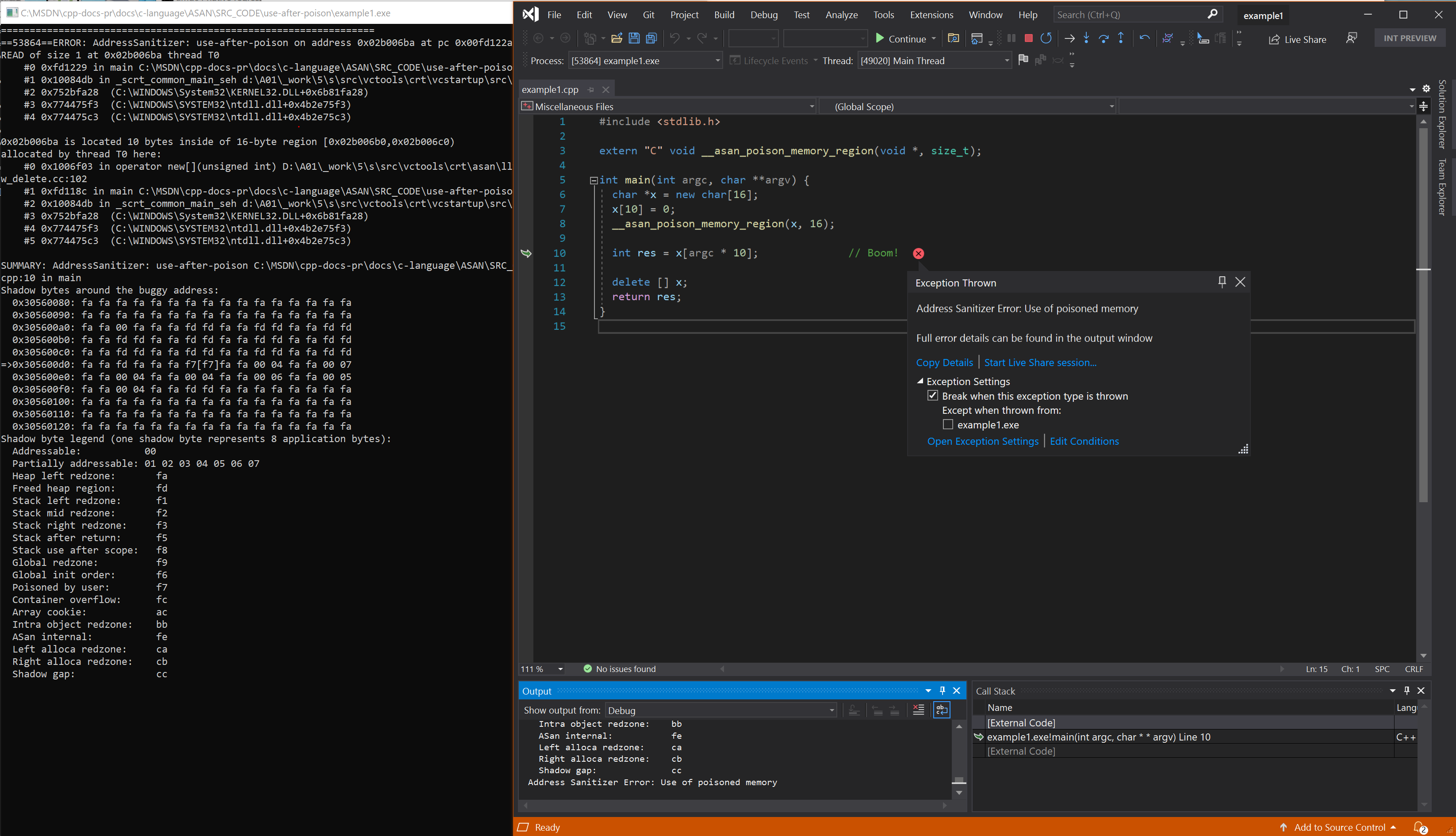Click the 'Start Live Share session' link
The image size is (1456, 836).
click(x=1040, y=361)
